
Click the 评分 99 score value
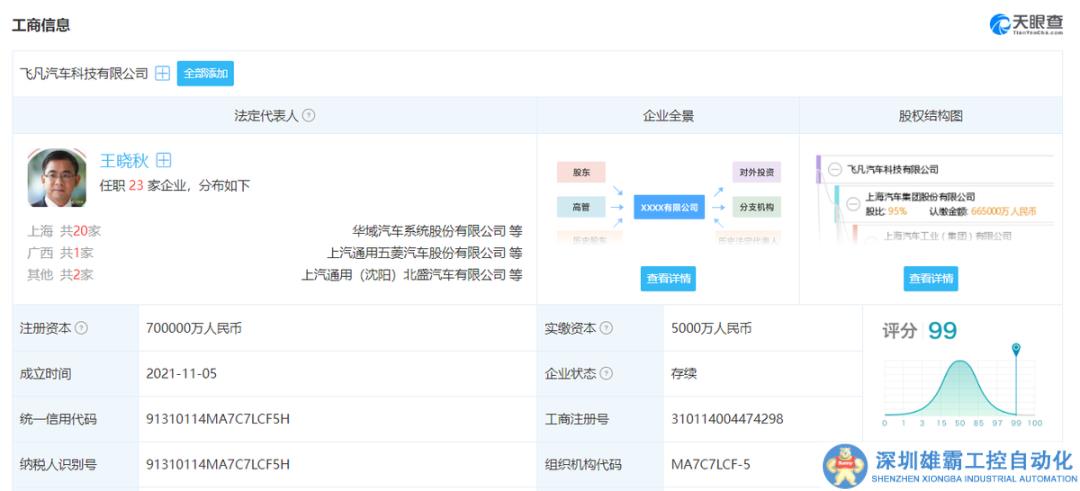pos(942,331)
